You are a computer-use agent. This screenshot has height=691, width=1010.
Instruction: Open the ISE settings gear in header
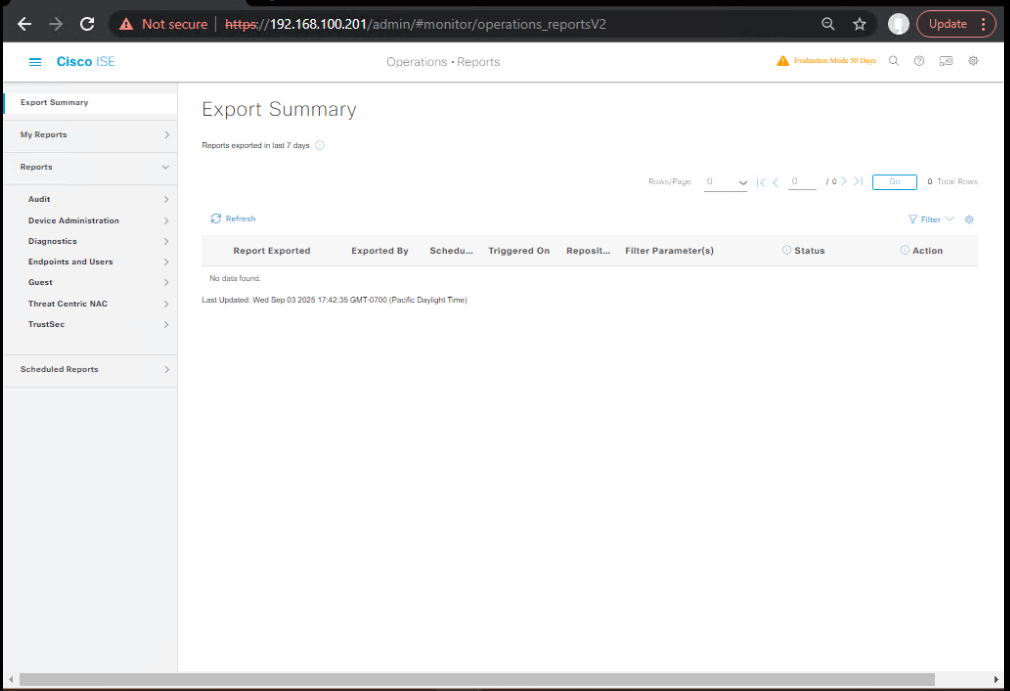pos(973,61)
